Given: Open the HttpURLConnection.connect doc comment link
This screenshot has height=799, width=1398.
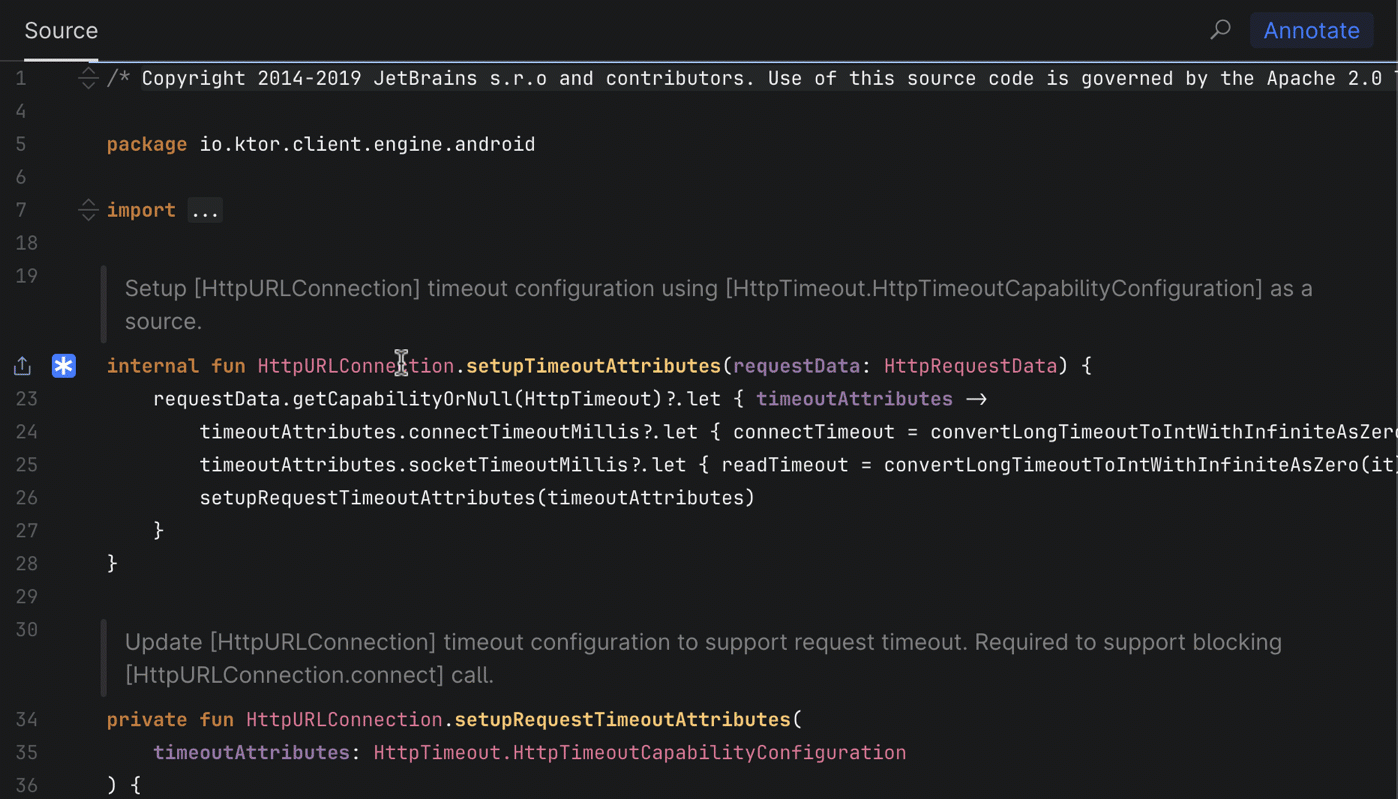Looking at the screenshot, I should click(x=284, y=675).
